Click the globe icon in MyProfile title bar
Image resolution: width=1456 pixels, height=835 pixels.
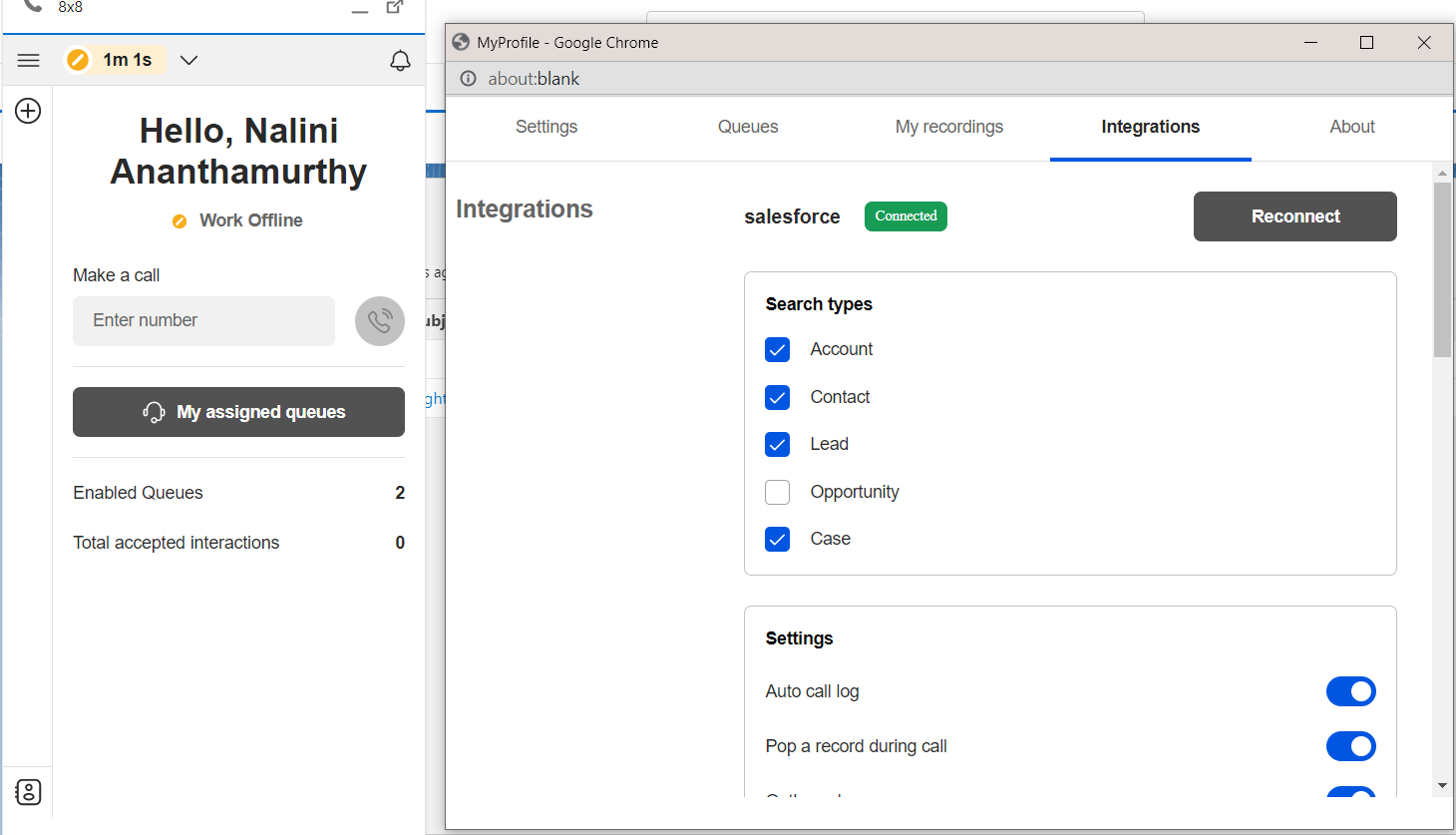(460, 42)
